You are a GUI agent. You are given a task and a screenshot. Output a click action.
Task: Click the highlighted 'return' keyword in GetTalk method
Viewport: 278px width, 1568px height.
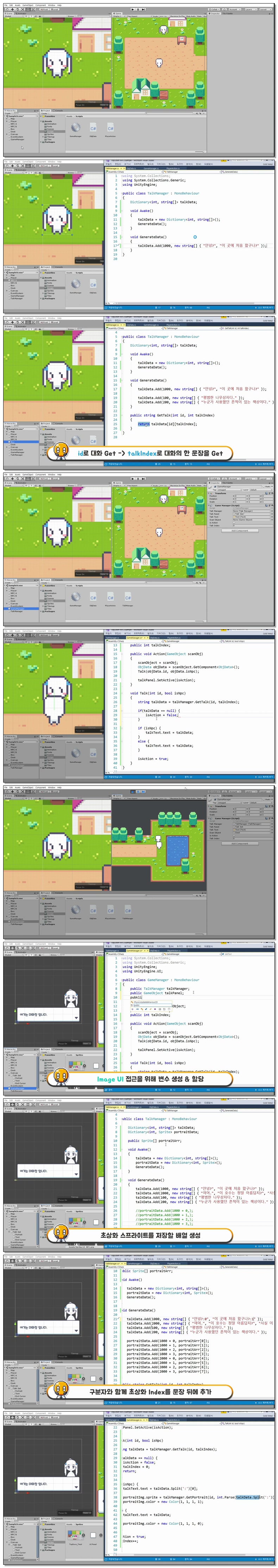tap(143, 424)
